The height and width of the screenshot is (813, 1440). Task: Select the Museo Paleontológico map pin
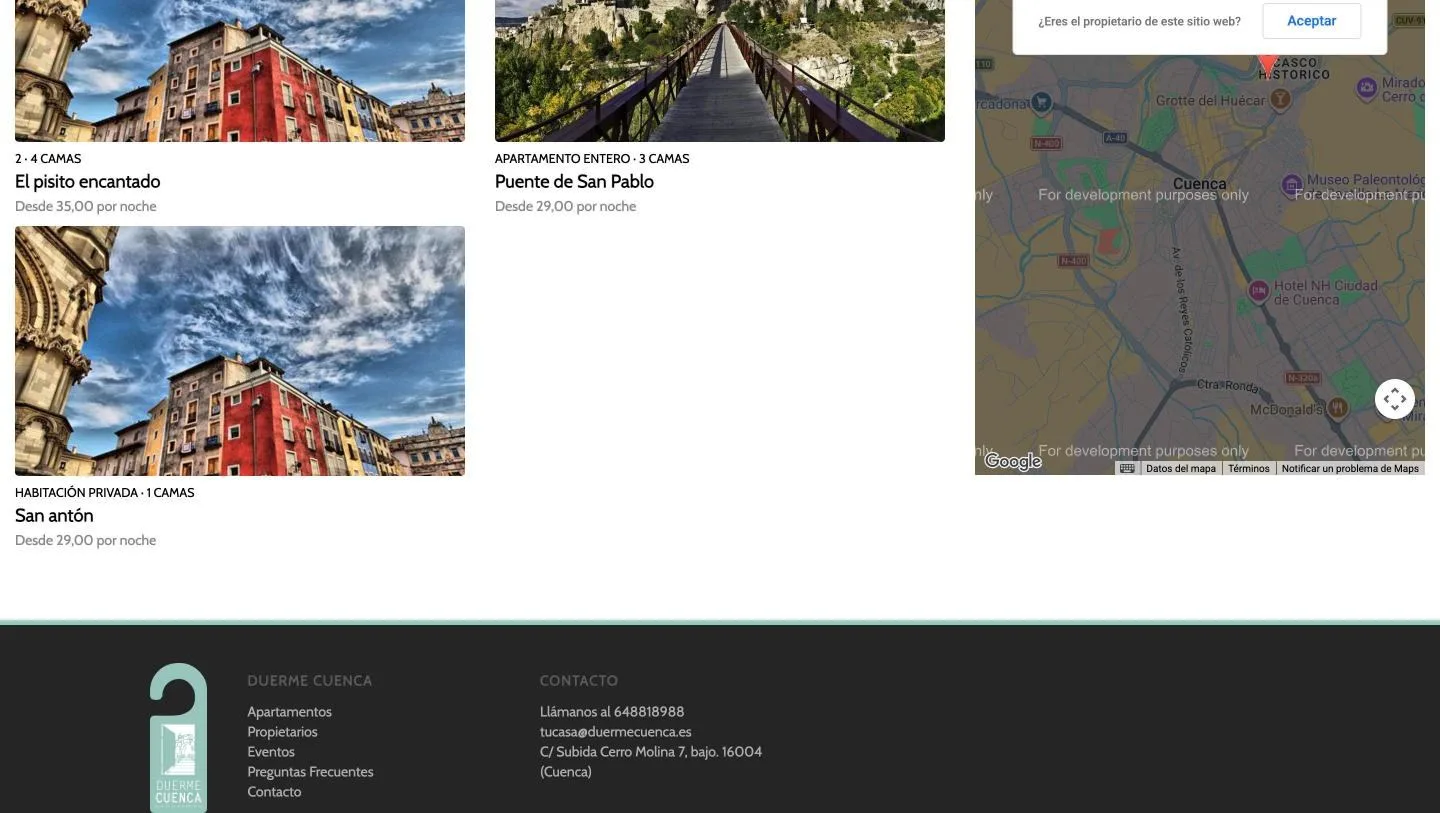pos(1292,185)
